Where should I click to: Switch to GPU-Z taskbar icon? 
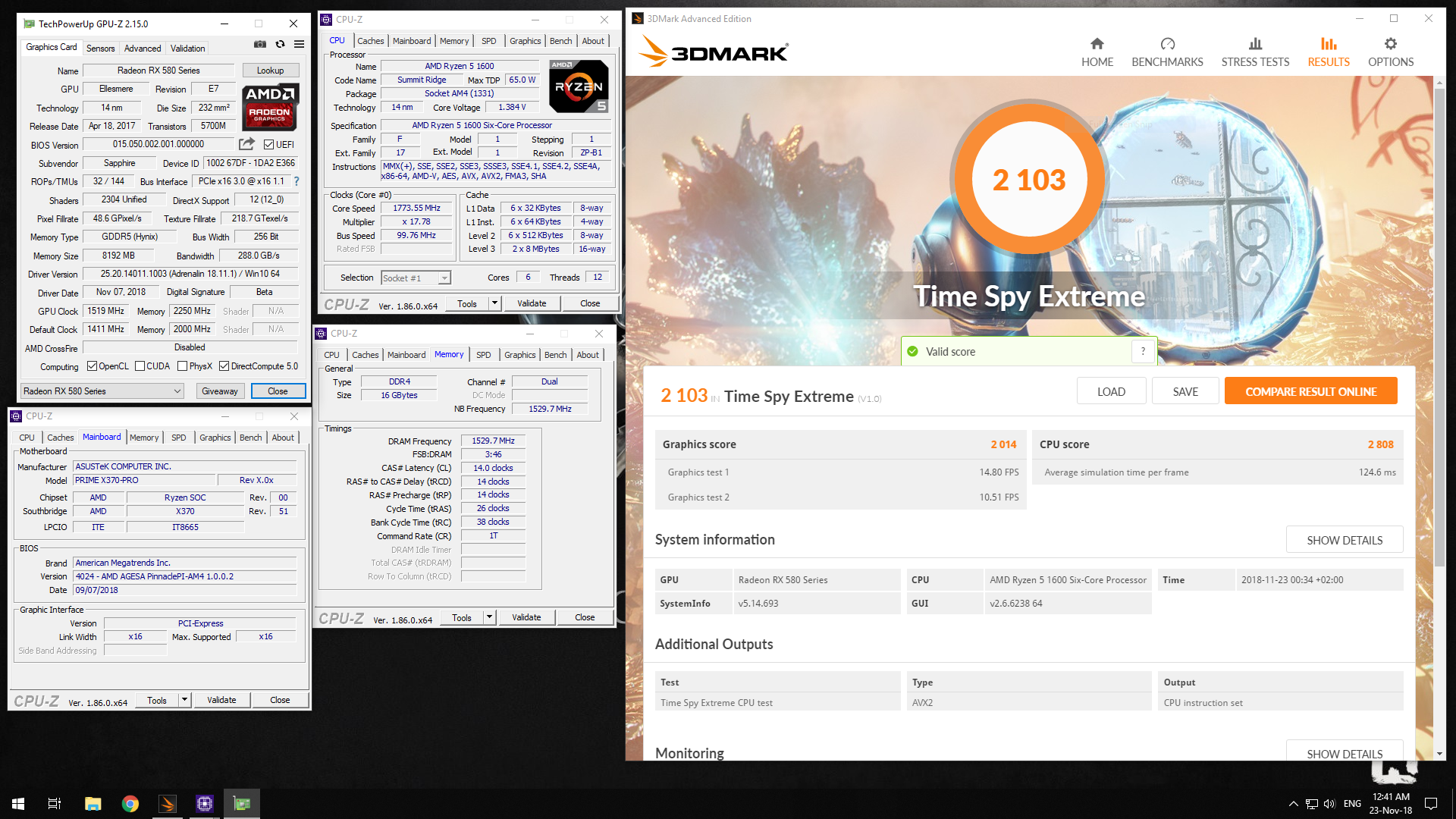point(242,804)
